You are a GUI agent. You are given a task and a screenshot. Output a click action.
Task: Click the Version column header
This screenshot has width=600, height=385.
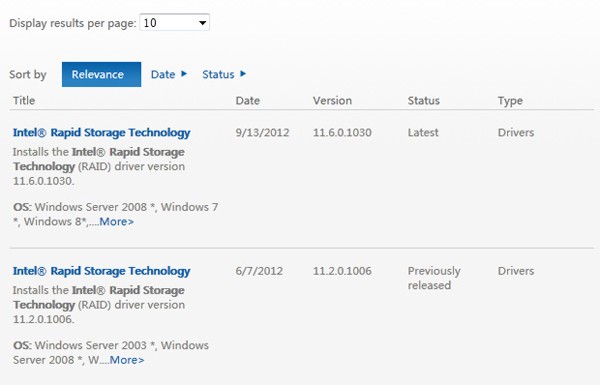tap(332, 101)
